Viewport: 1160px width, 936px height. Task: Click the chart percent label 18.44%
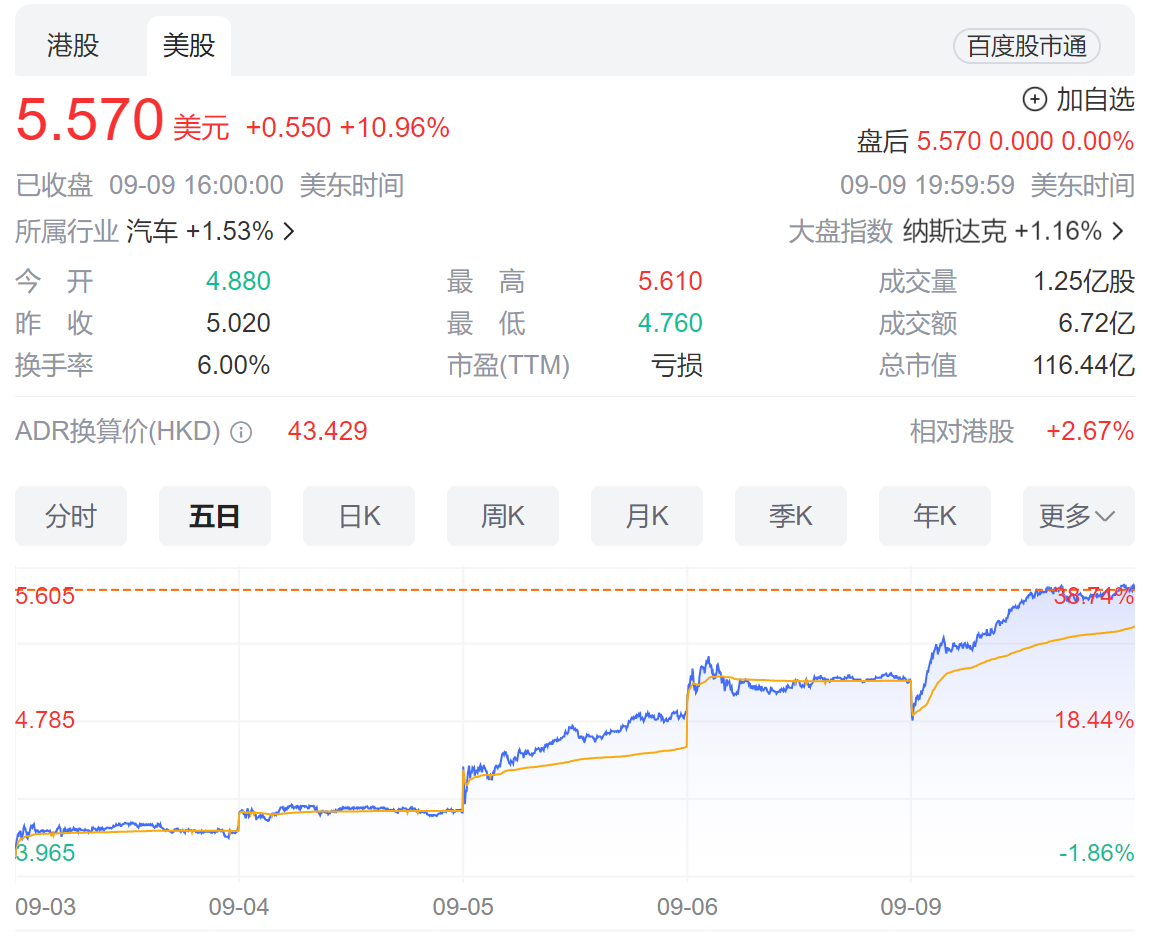tap(1094, 720)
